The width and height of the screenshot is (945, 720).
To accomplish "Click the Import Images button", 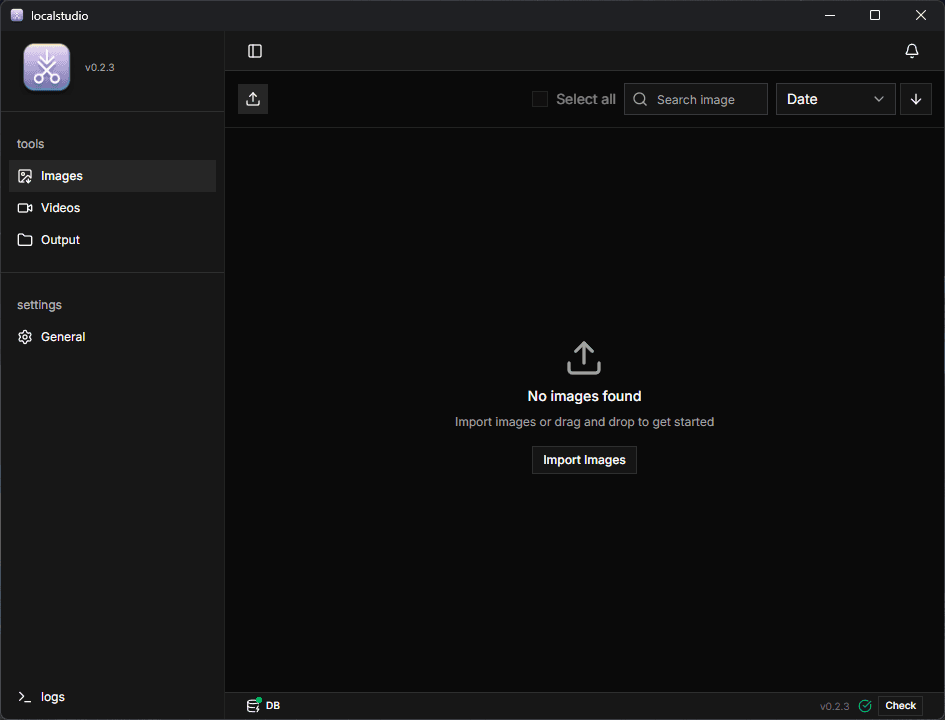I will tap(584, 460).
